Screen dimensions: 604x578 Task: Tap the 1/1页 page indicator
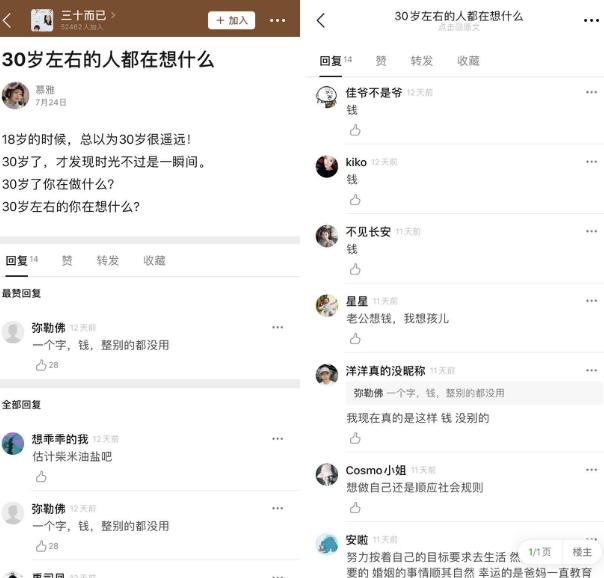(540, 552)
